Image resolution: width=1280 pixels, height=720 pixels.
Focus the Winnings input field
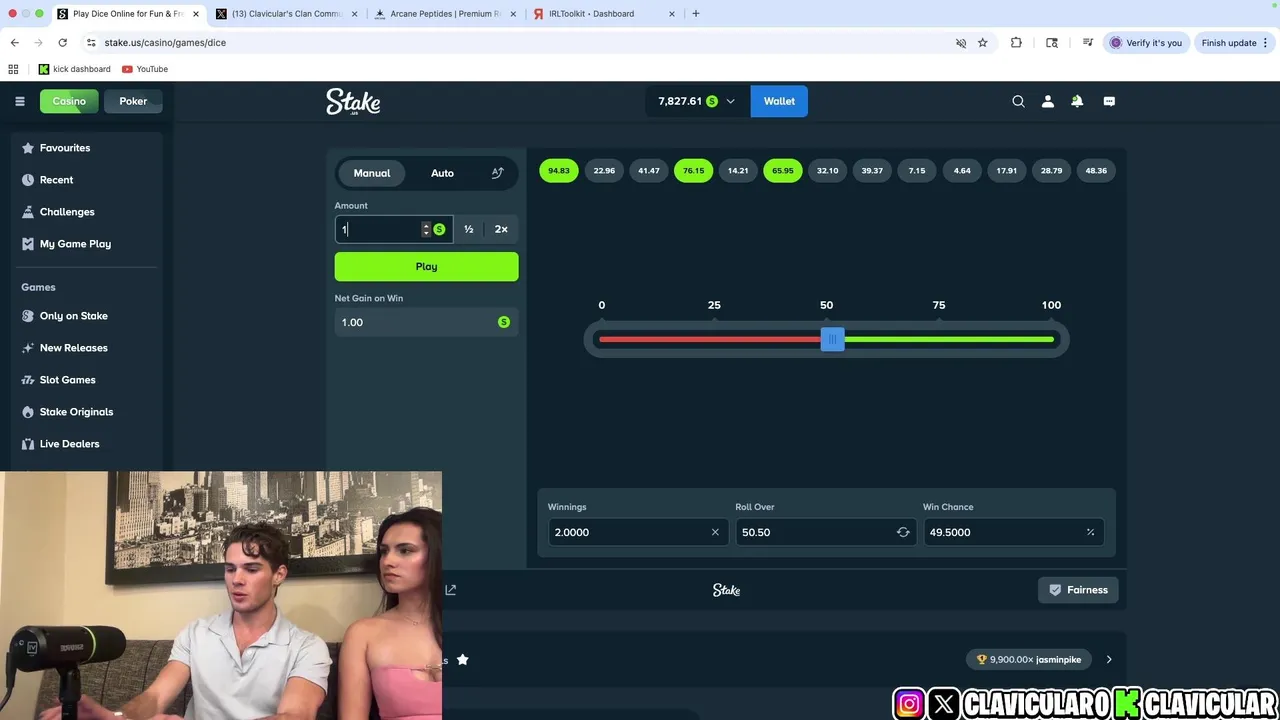(x=637, y=532)
